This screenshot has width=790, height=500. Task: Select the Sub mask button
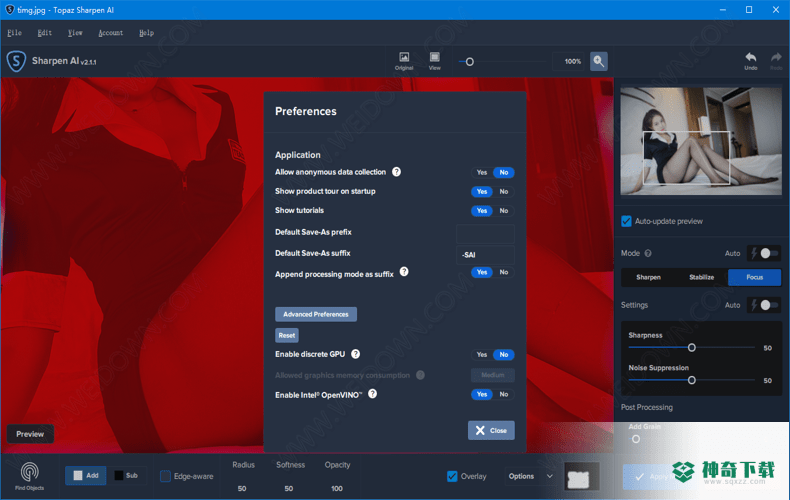click(126, 475)
